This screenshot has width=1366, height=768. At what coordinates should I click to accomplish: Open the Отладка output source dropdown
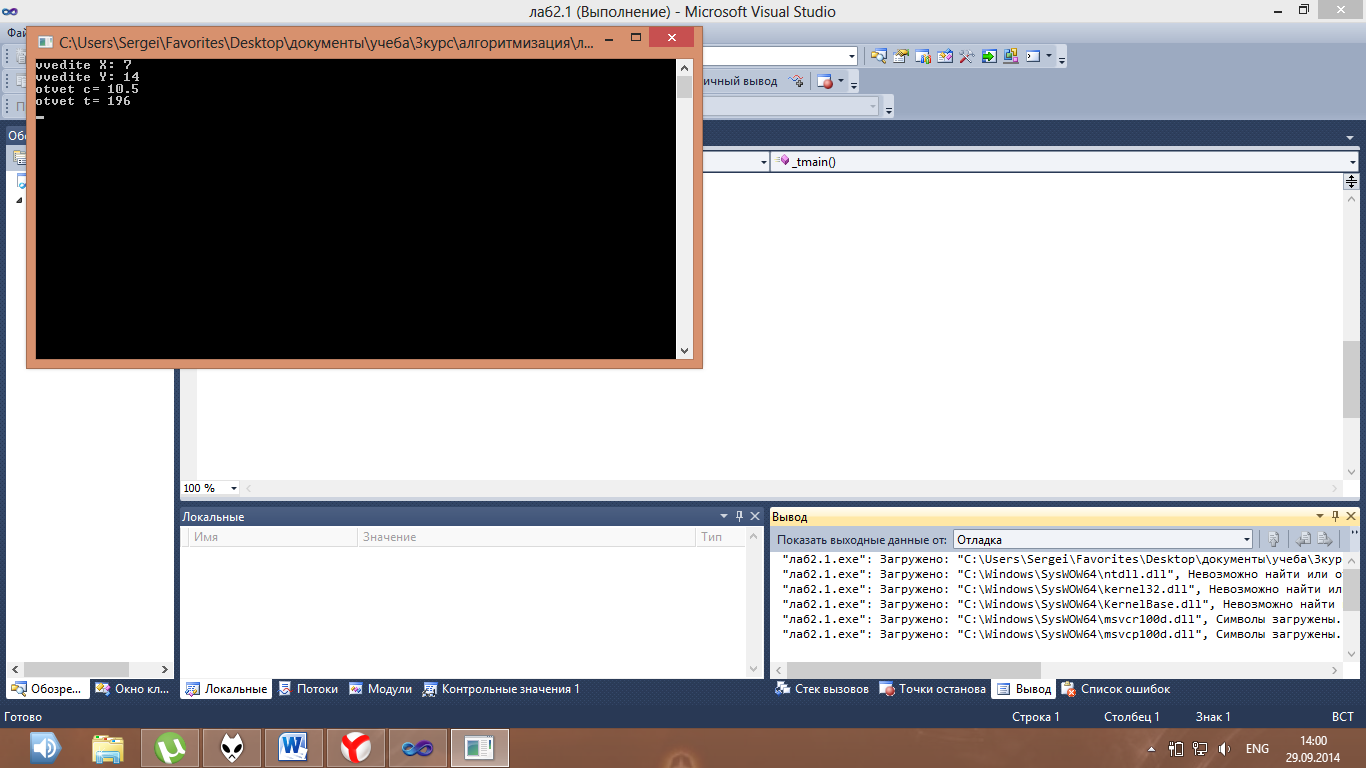coord(1246,540)
